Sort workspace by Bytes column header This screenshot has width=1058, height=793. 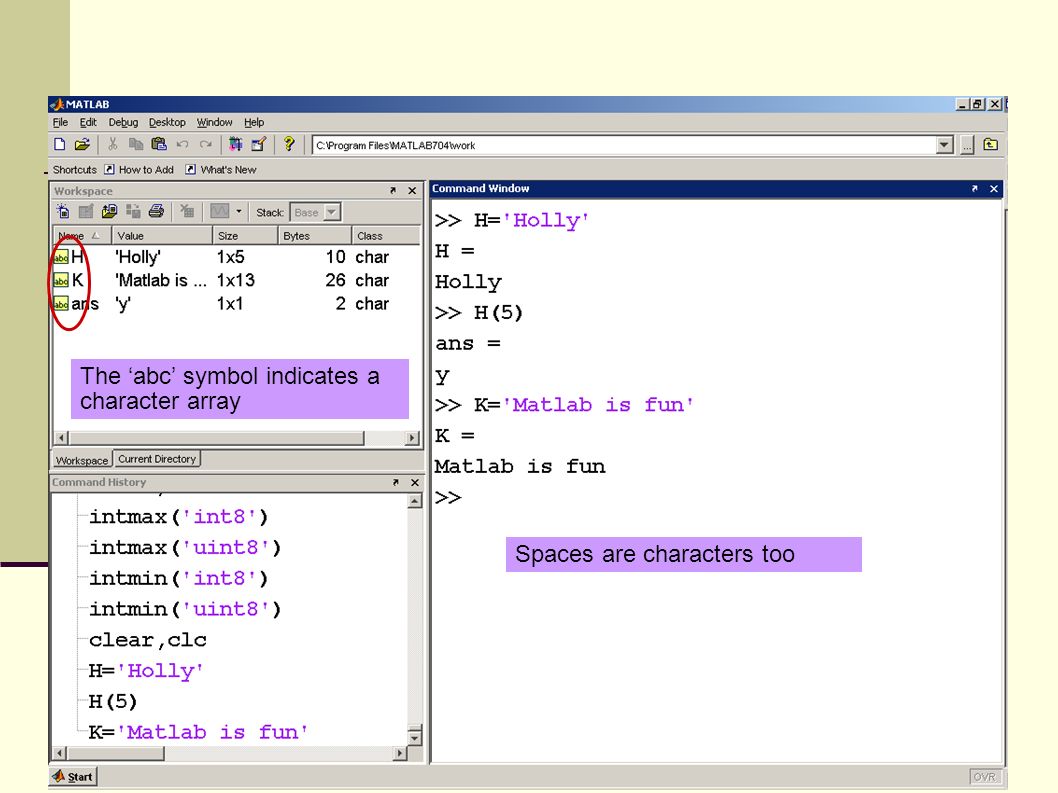coord(314,236)
